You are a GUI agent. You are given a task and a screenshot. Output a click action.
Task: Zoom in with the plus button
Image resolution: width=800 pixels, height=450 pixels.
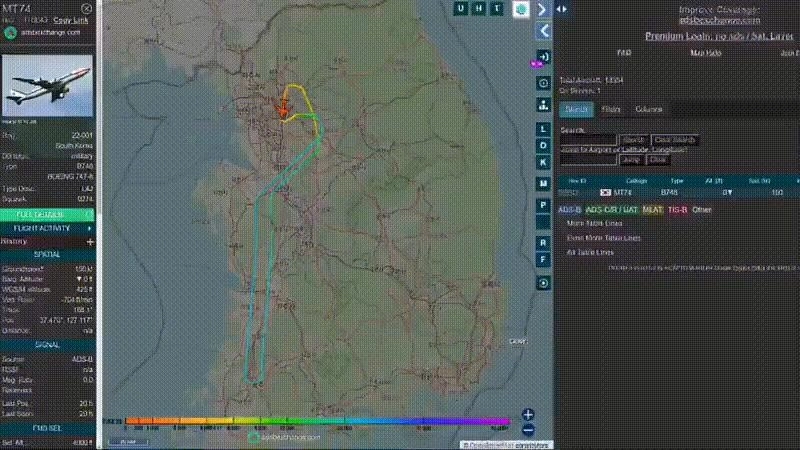pyautogui.click(x=528, y=414)
